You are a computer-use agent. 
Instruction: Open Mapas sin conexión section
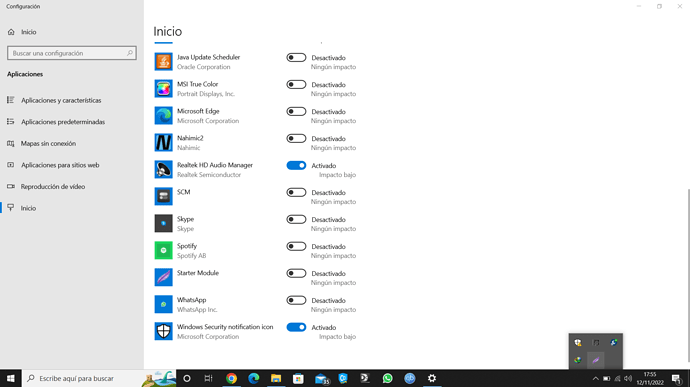pyautogui.click(x=48, y=144)
